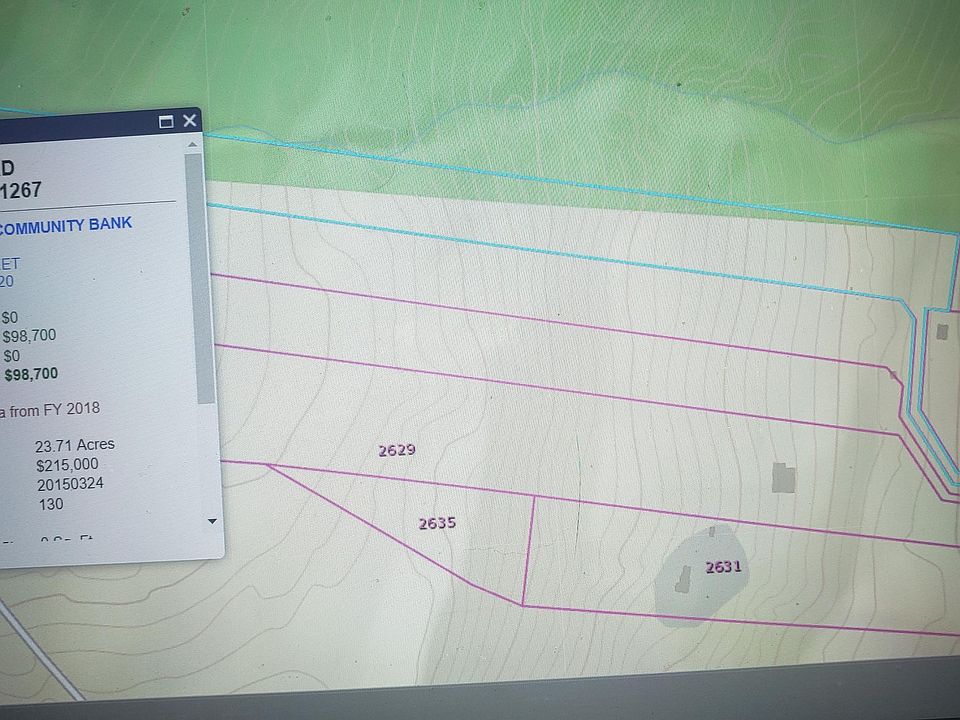Click the 23.71 Acres value

75,444
